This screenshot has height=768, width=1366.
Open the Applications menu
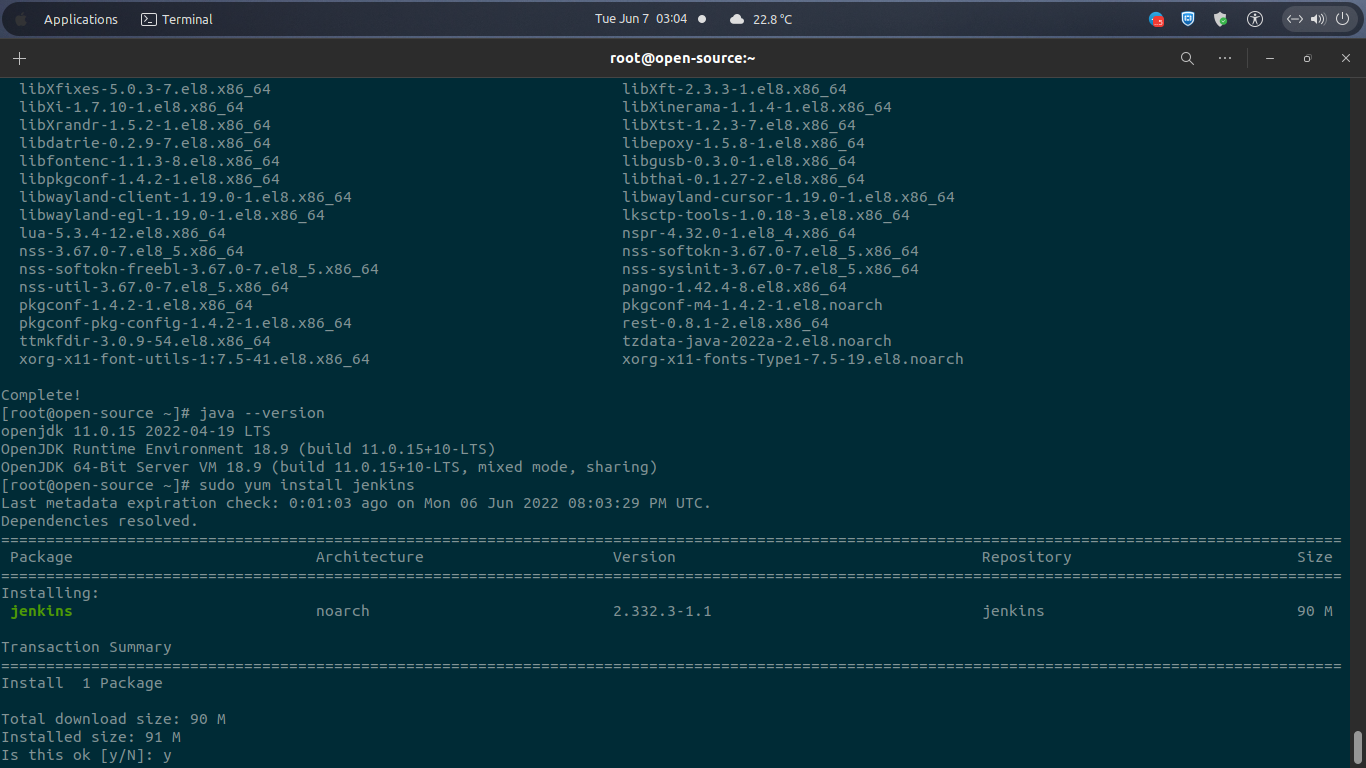[81, 19]
